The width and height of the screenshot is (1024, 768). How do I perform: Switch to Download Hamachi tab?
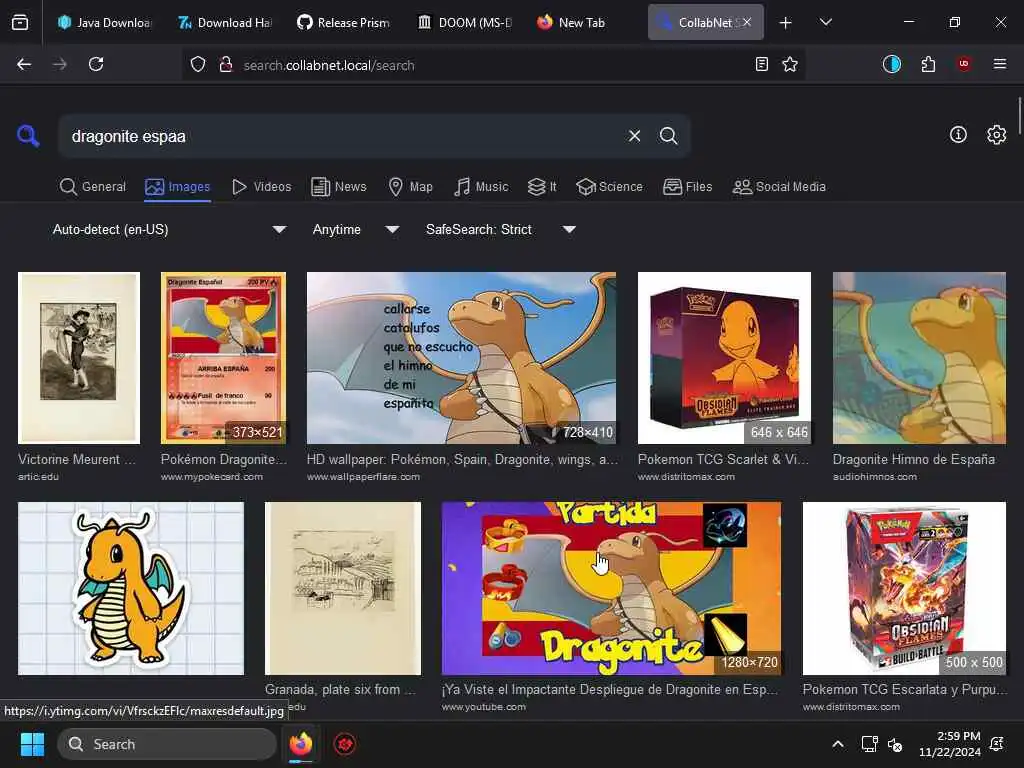coord(225,22)
